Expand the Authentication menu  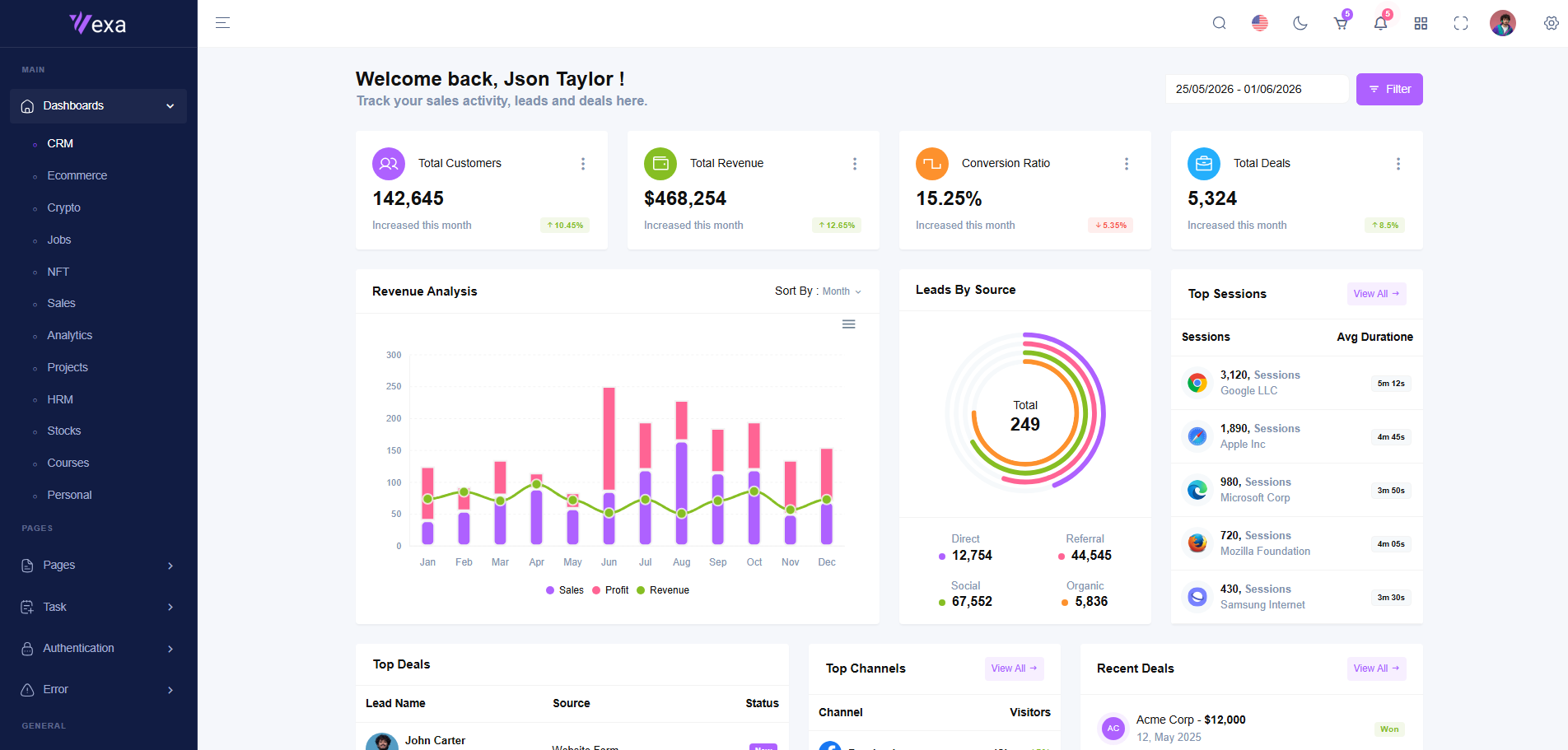[x=98, y=649]
